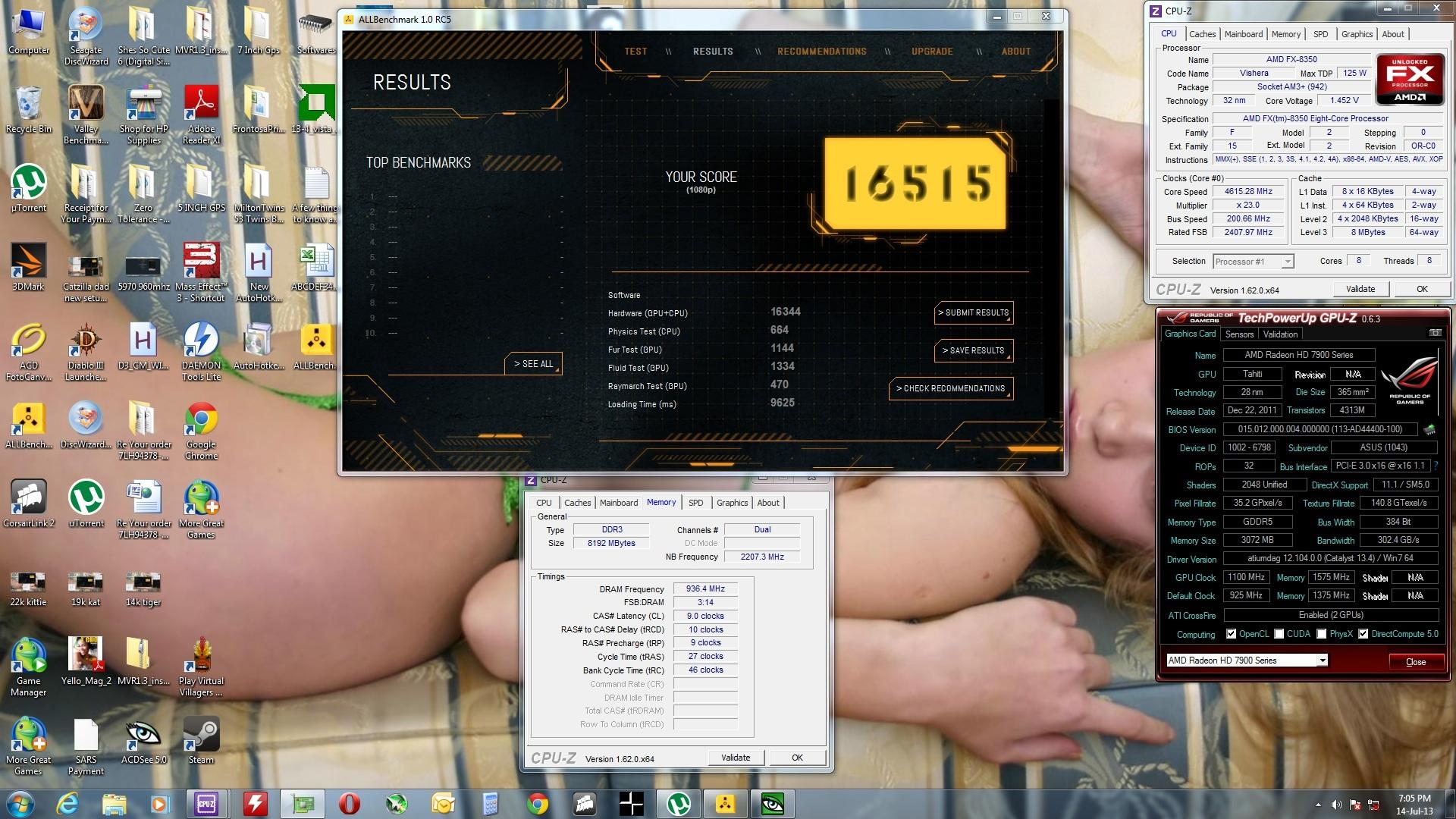1456x819 pixels.
Task: Open Chrome from the taskbar
Action: click(538, 803)
